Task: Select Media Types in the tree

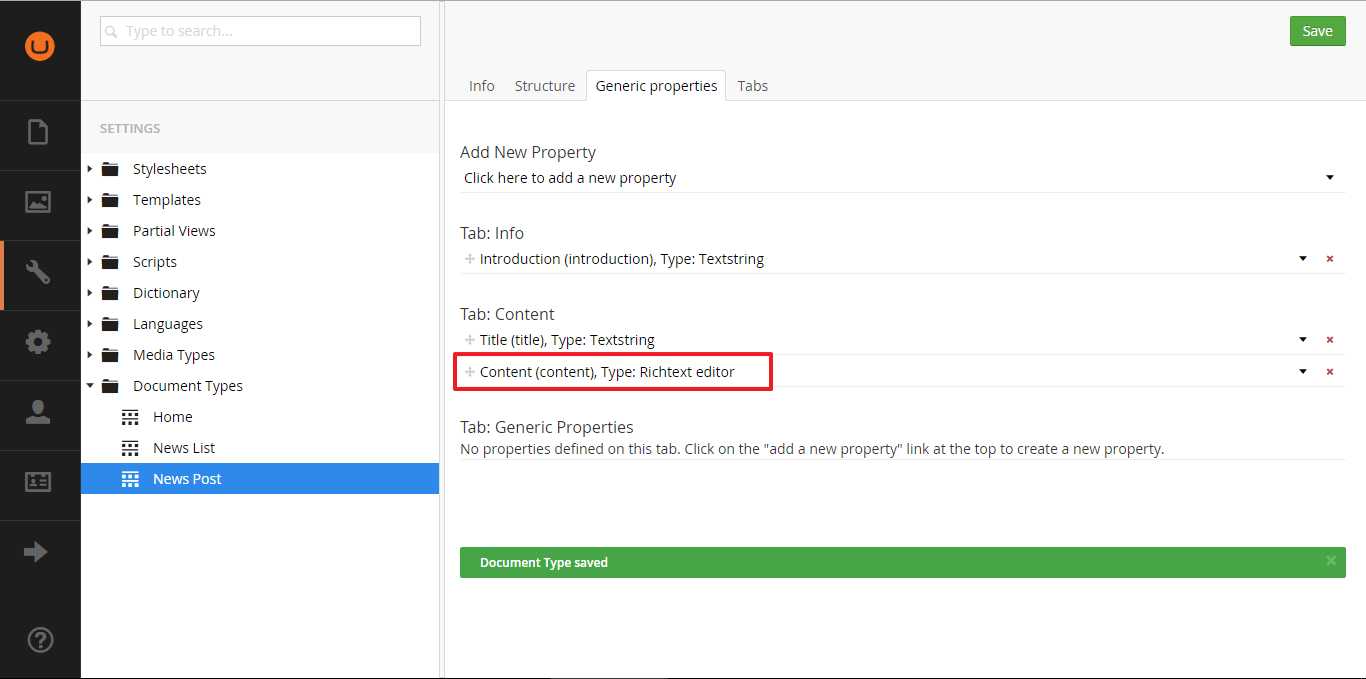Action: coord(174,355)
